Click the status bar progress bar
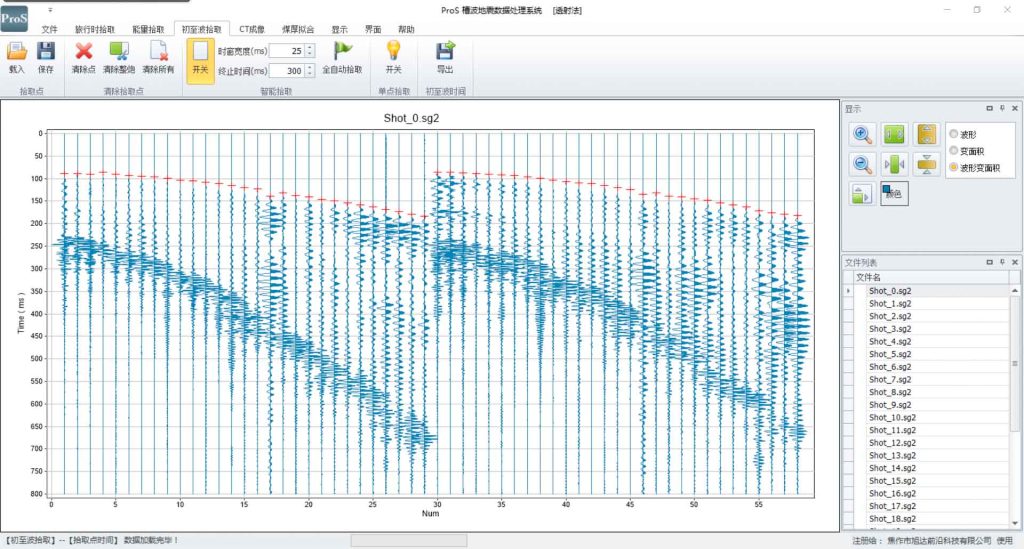Screen dimensions: 1024x549 point(409,541)
